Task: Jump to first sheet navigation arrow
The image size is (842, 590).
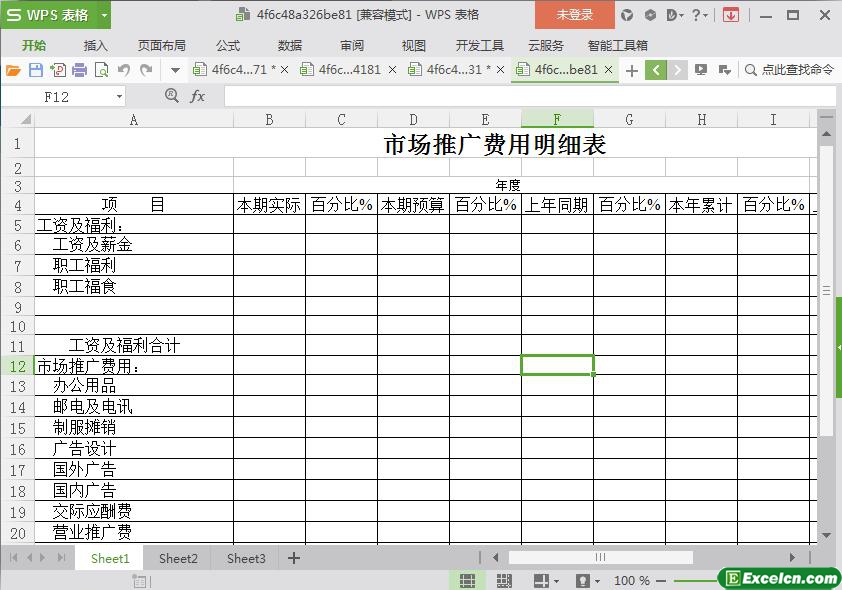Action: click(14, 558)
